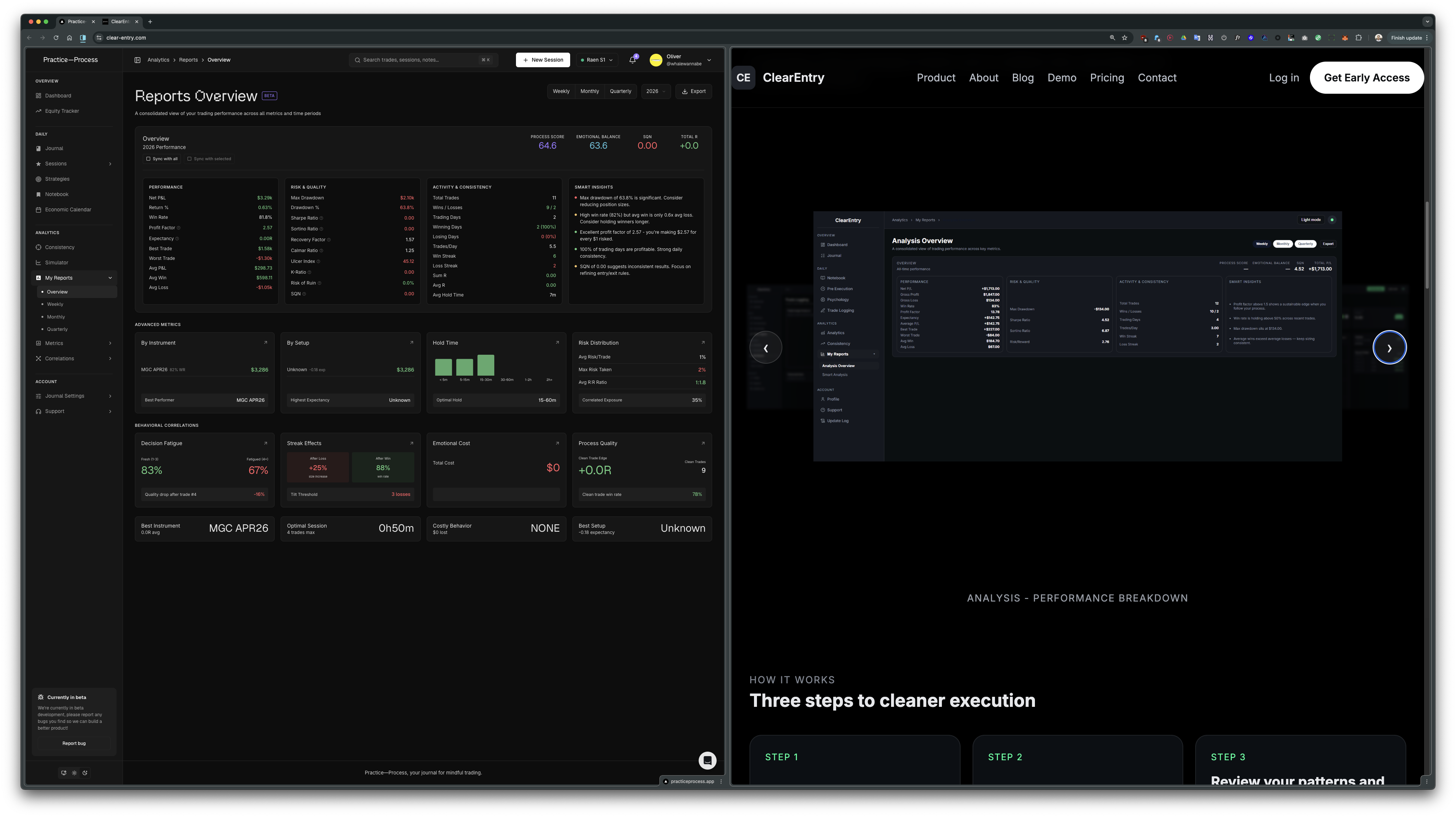Open the notifications bell
Image resolution: width=1456 pixels, height=817 pixels.
(x=633, y=60)
